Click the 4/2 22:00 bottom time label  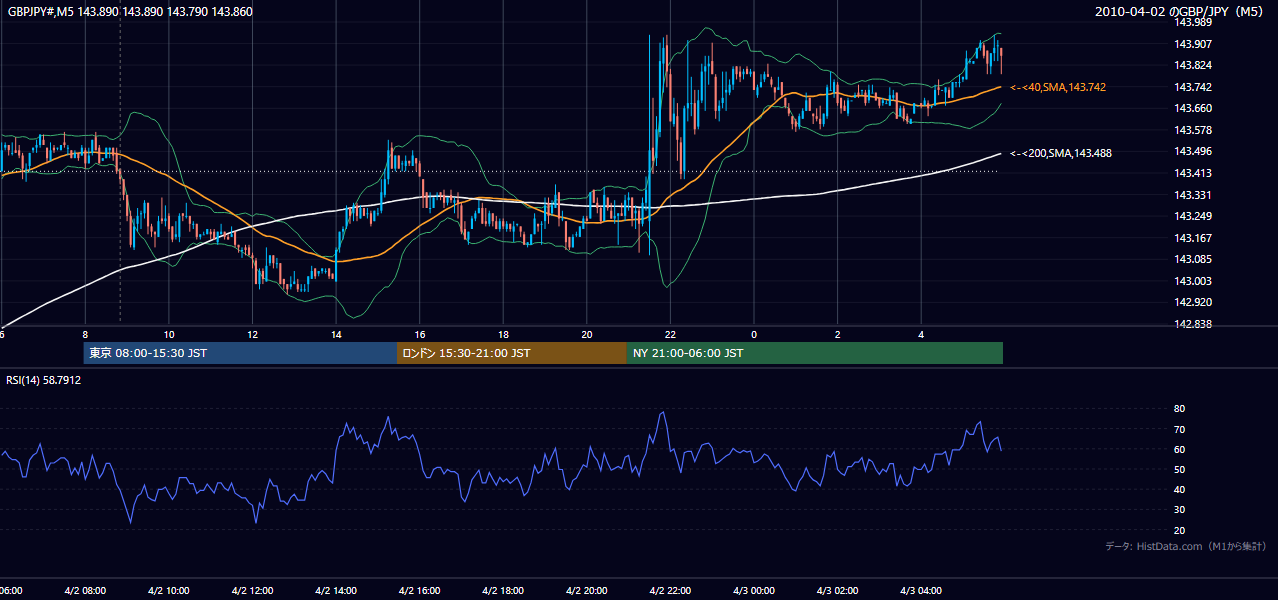[670, 591]
